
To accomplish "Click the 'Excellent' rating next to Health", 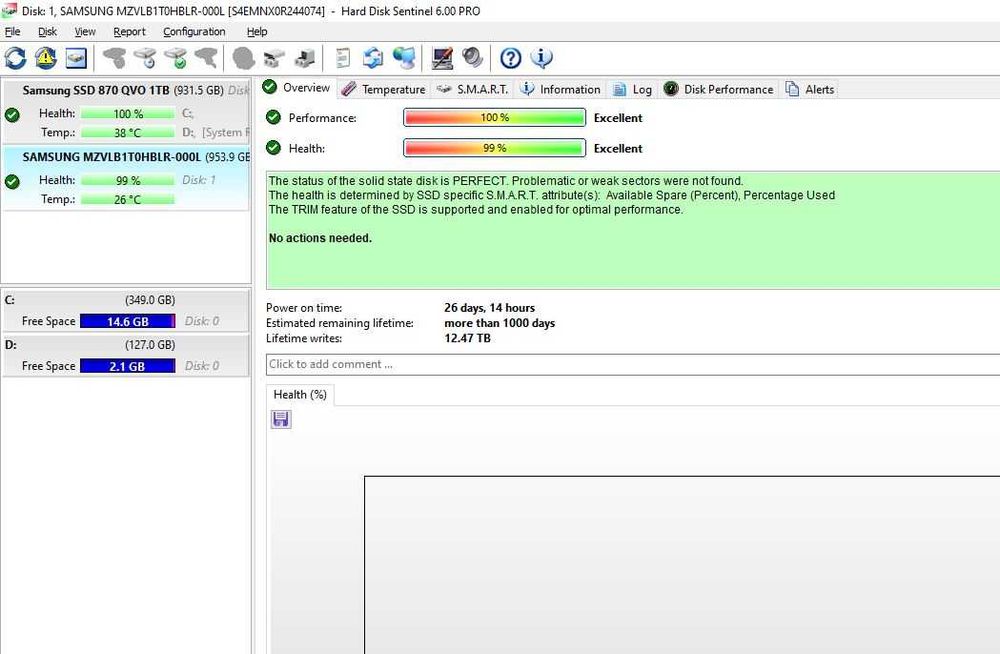I will tap(618, 148).
